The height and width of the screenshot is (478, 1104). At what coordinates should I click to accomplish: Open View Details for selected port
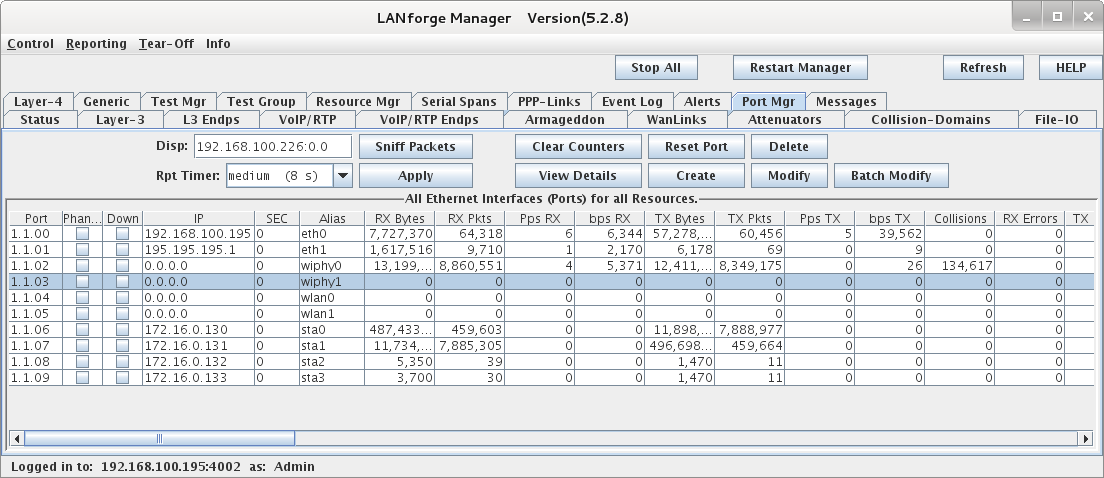pyautogui.click(x=578, y=176)
